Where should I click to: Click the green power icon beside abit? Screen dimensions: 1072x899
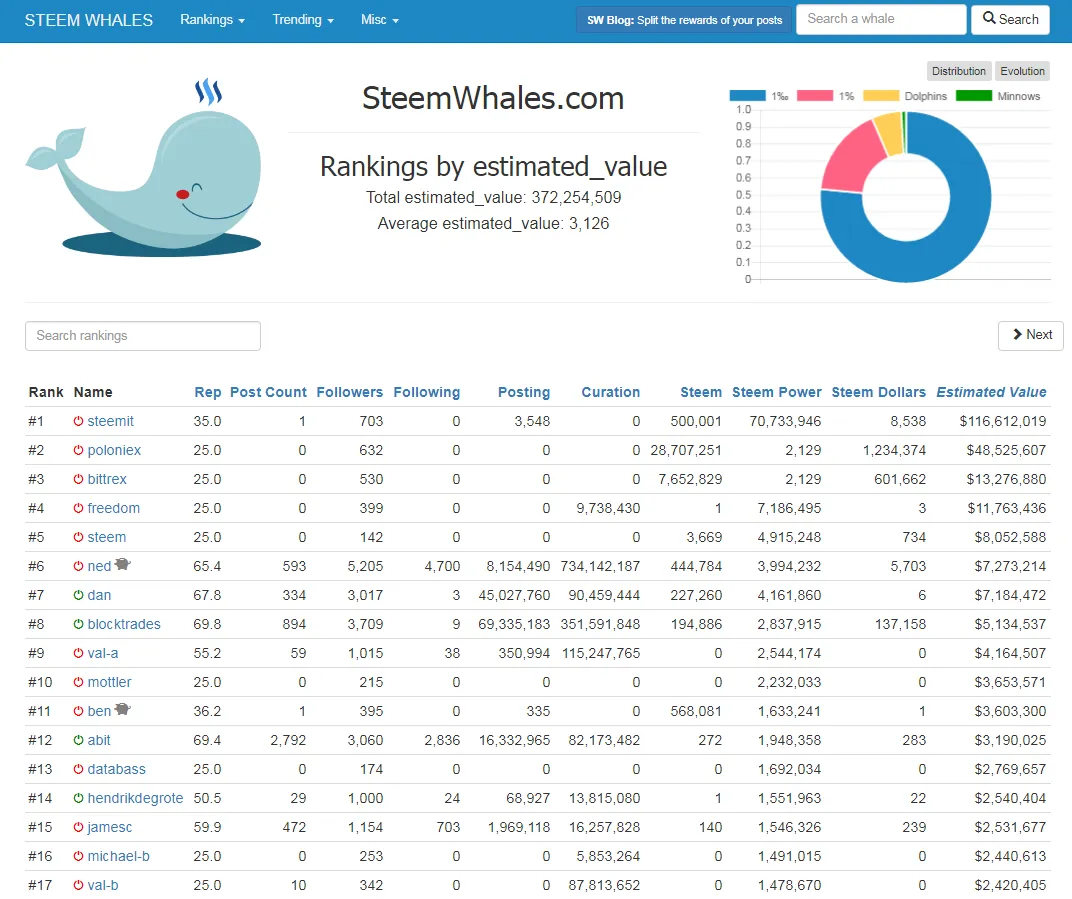(79, 740)
